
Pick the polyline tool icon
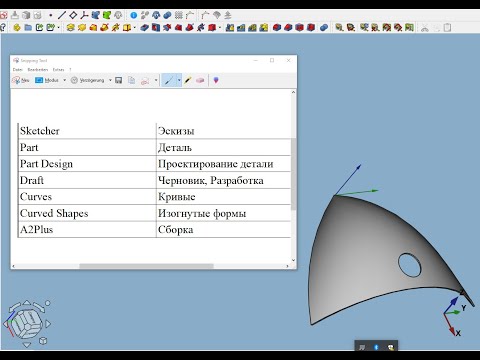tap(84, 15)
